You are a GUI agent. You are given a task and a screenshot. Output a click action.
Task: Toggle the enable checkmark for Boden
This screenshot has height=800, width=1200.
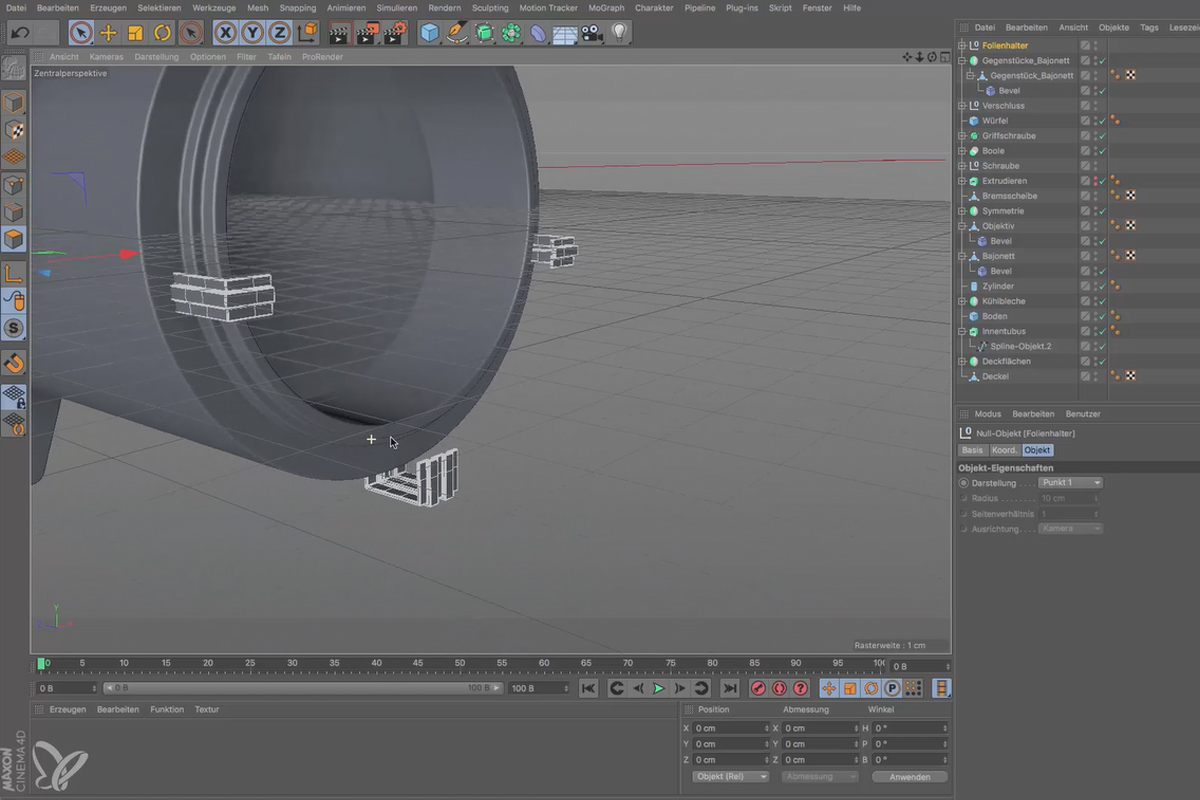1102,316
